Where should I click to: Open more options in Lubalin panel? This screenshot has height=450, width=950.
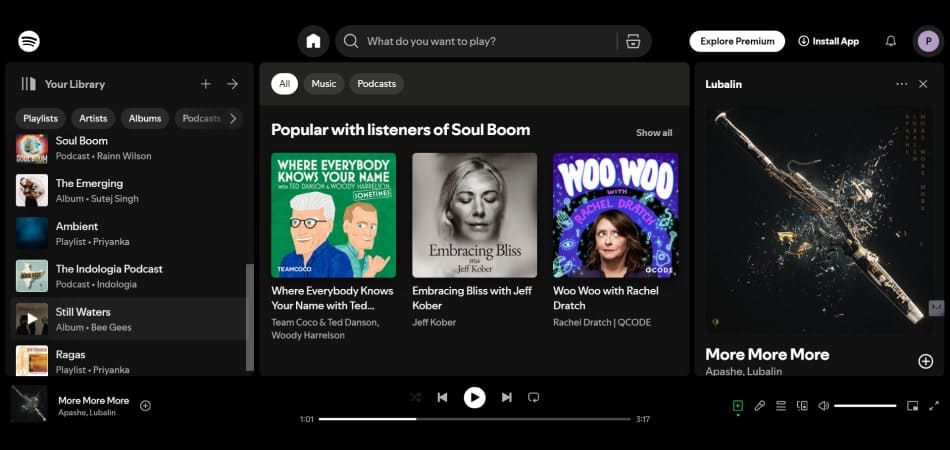[902, 84]
